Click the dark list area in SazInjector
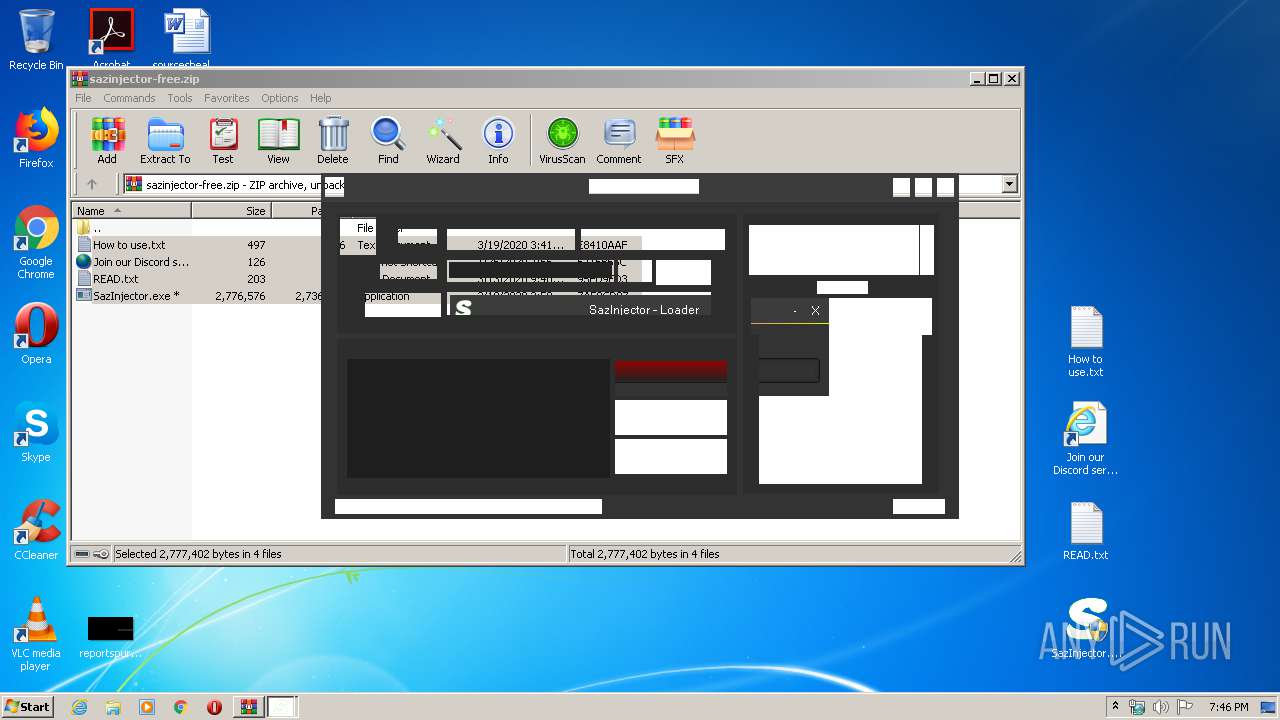 (478, 418)
